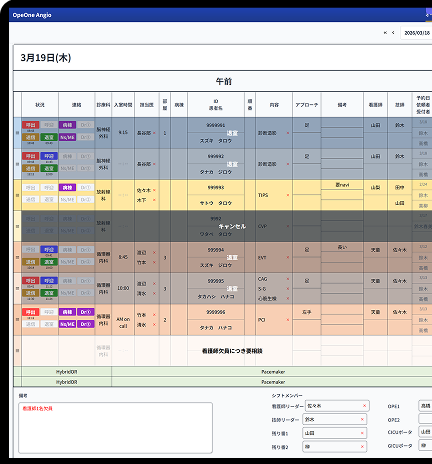Go to previous day with < arrow
Image resolution: width=432 pixels, height=464 pixels.
393,33
